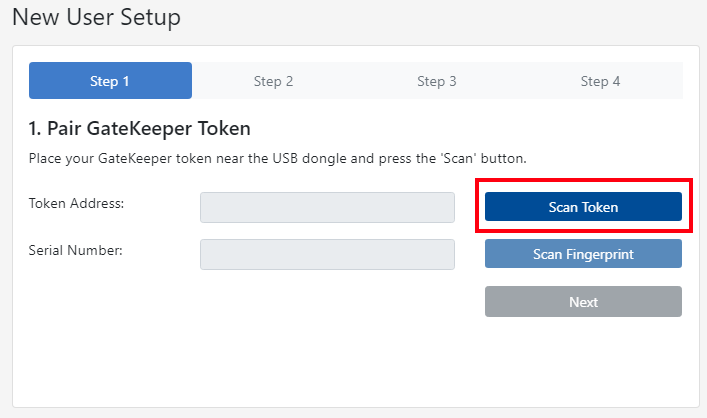Begin the fingerprint scan
Image resolution: width=707 pixels, height=418 pixels.
click(x=583, y=254)
